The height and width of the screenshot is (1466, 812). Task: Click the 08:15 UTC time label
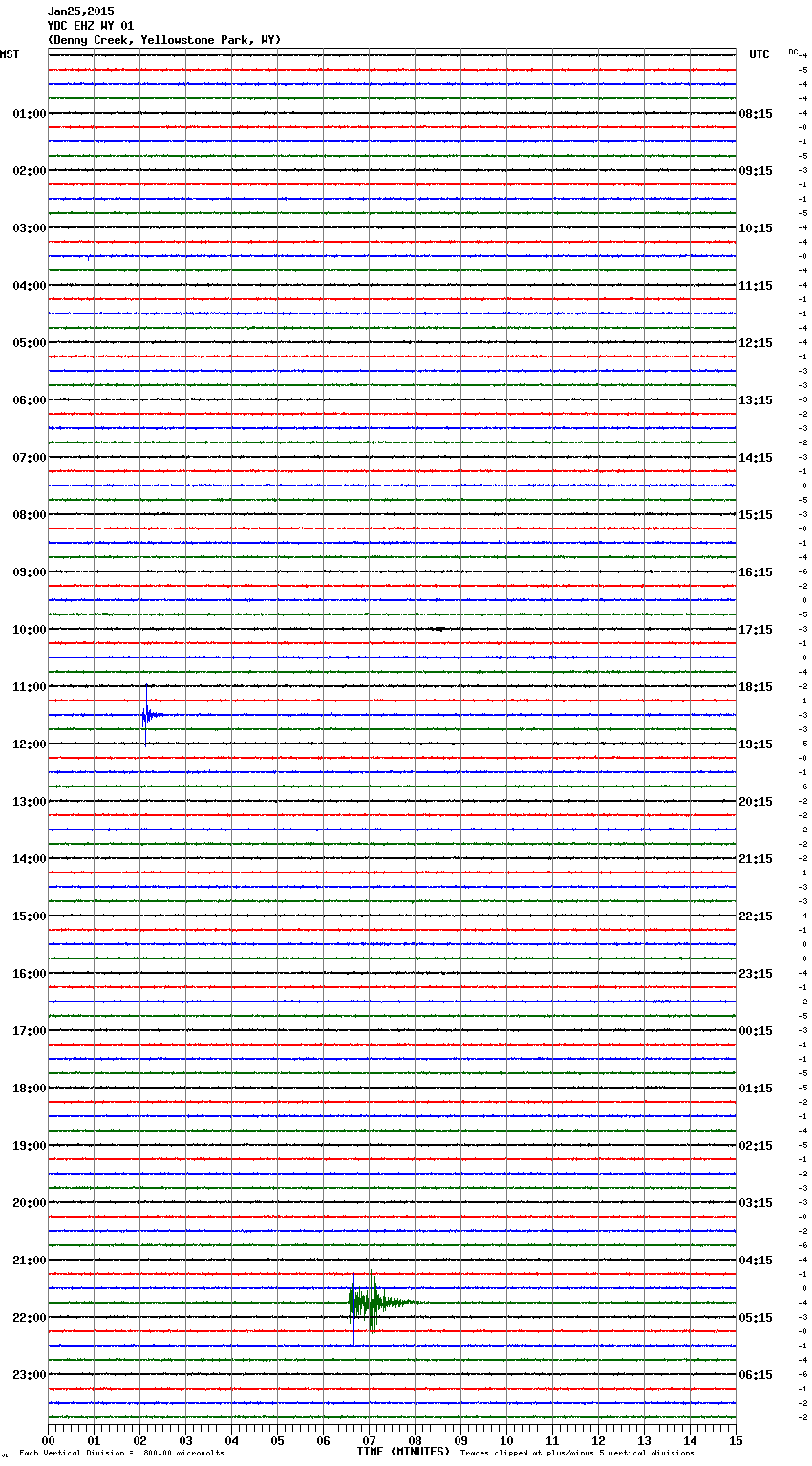[756, 114]
